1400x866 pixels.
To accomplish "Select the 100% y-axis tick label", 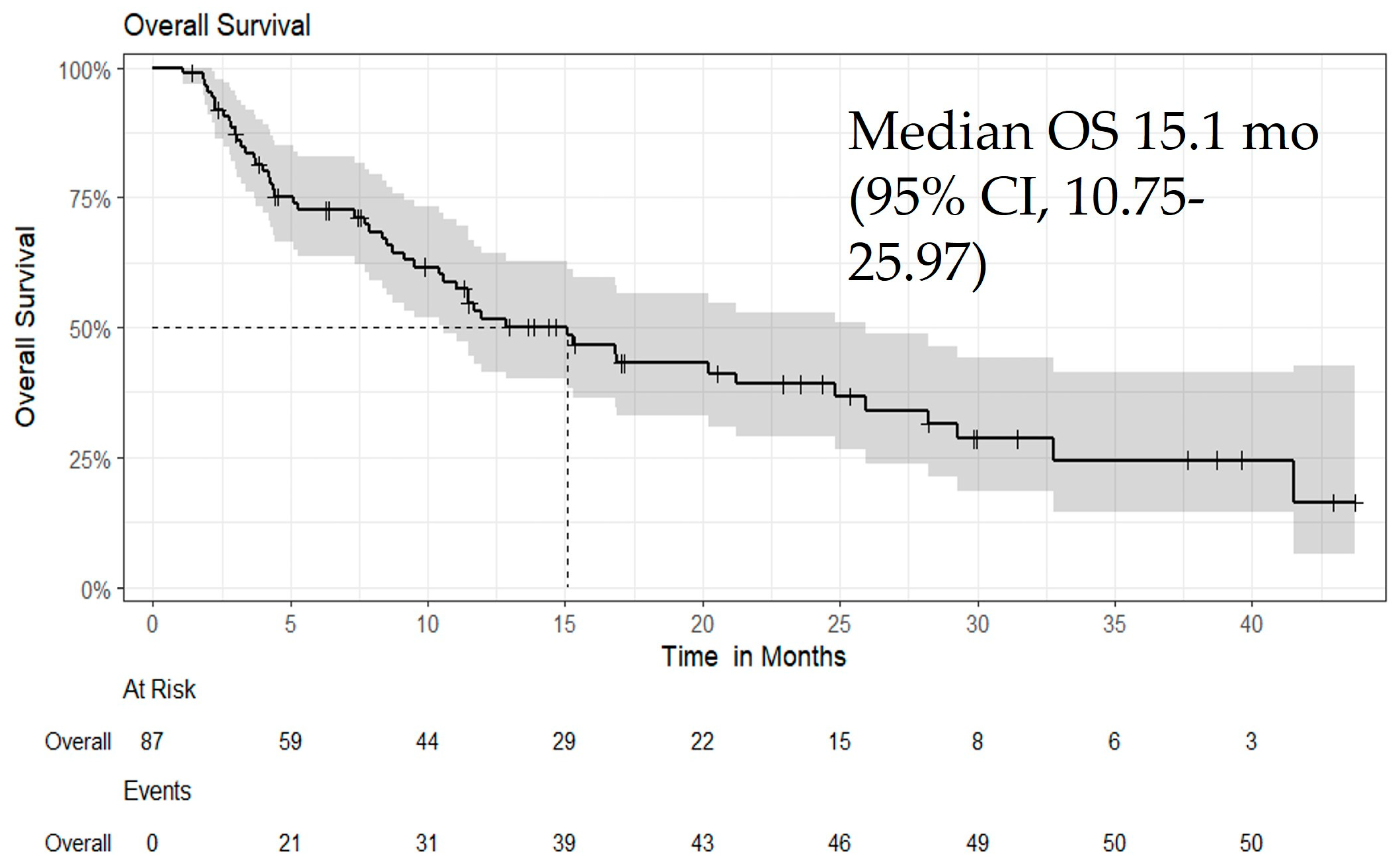I will coord(85,72).
